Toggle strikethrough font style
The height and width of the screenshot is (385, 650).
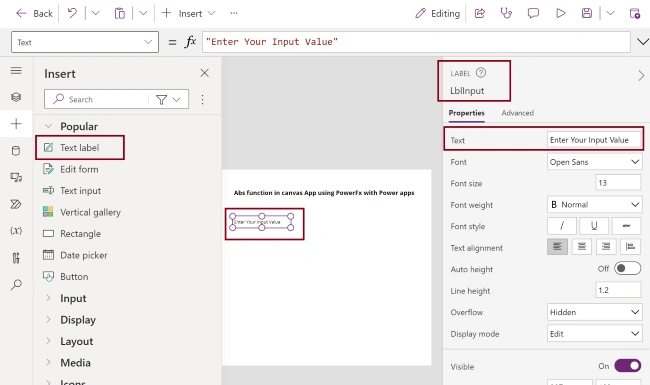tap(626, 226)
